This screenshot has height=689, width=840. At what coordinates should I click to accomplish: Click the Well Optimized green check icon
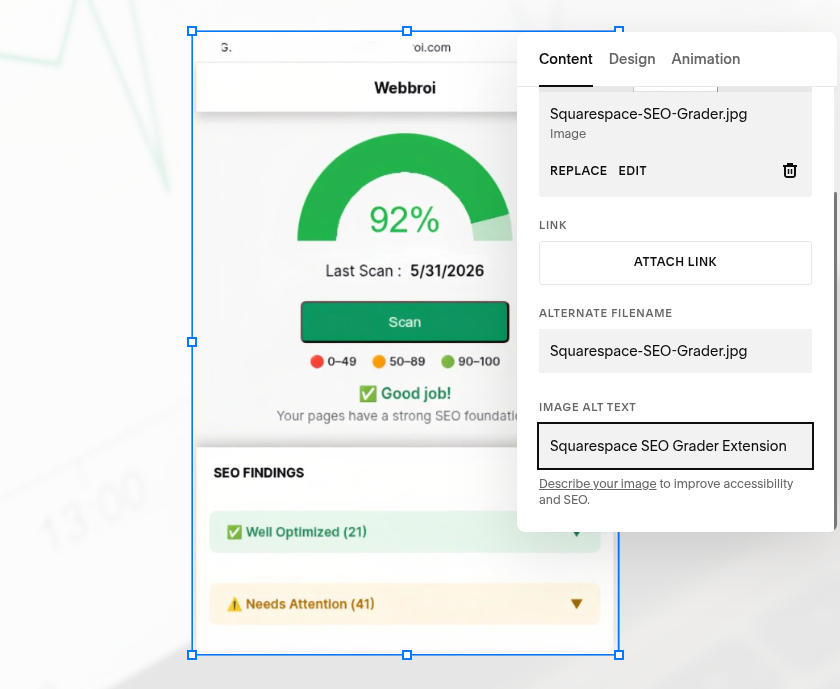pyautogui.click(x=234, y=532)
